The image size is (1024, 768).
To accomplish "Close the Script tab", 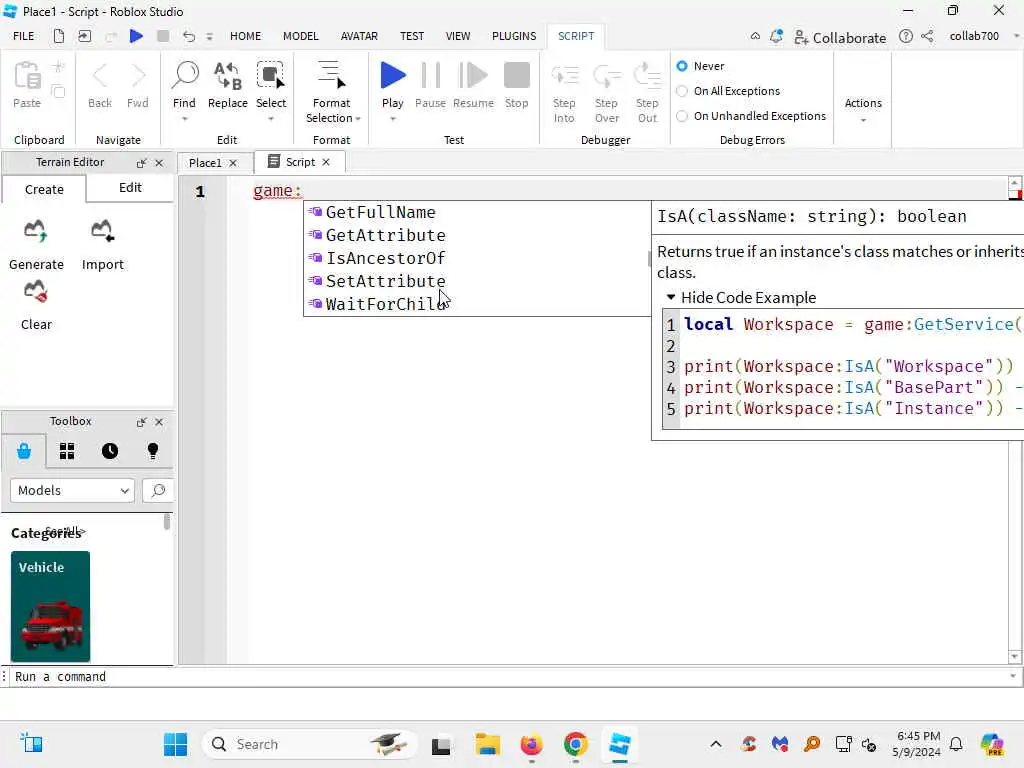I will tap(326, 162).
